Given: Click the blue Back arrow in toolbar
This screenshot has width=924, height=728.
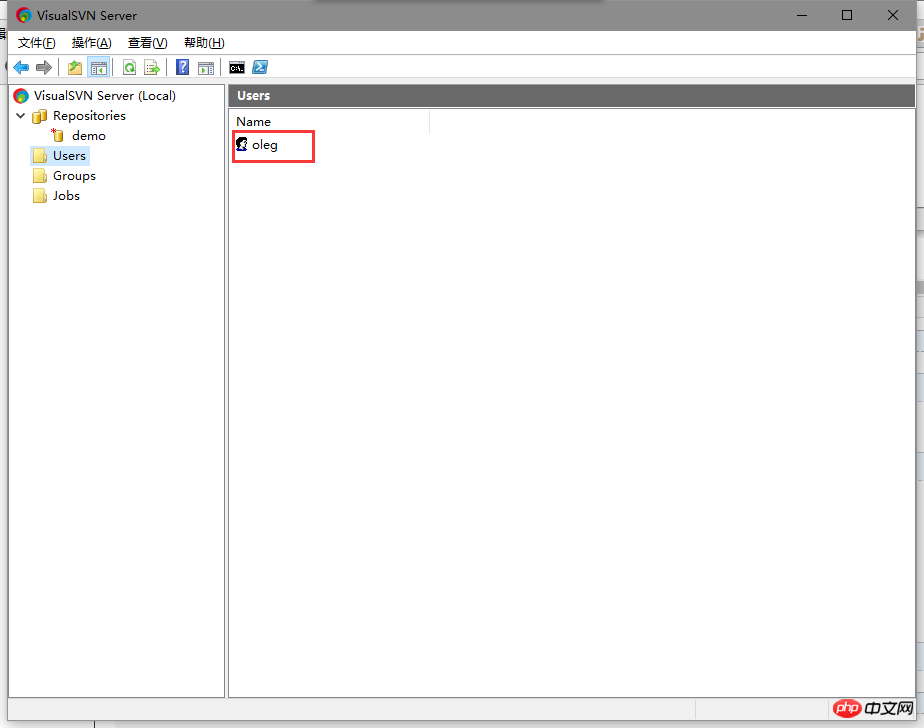Looking at the screenshot, I should point(21,68).
